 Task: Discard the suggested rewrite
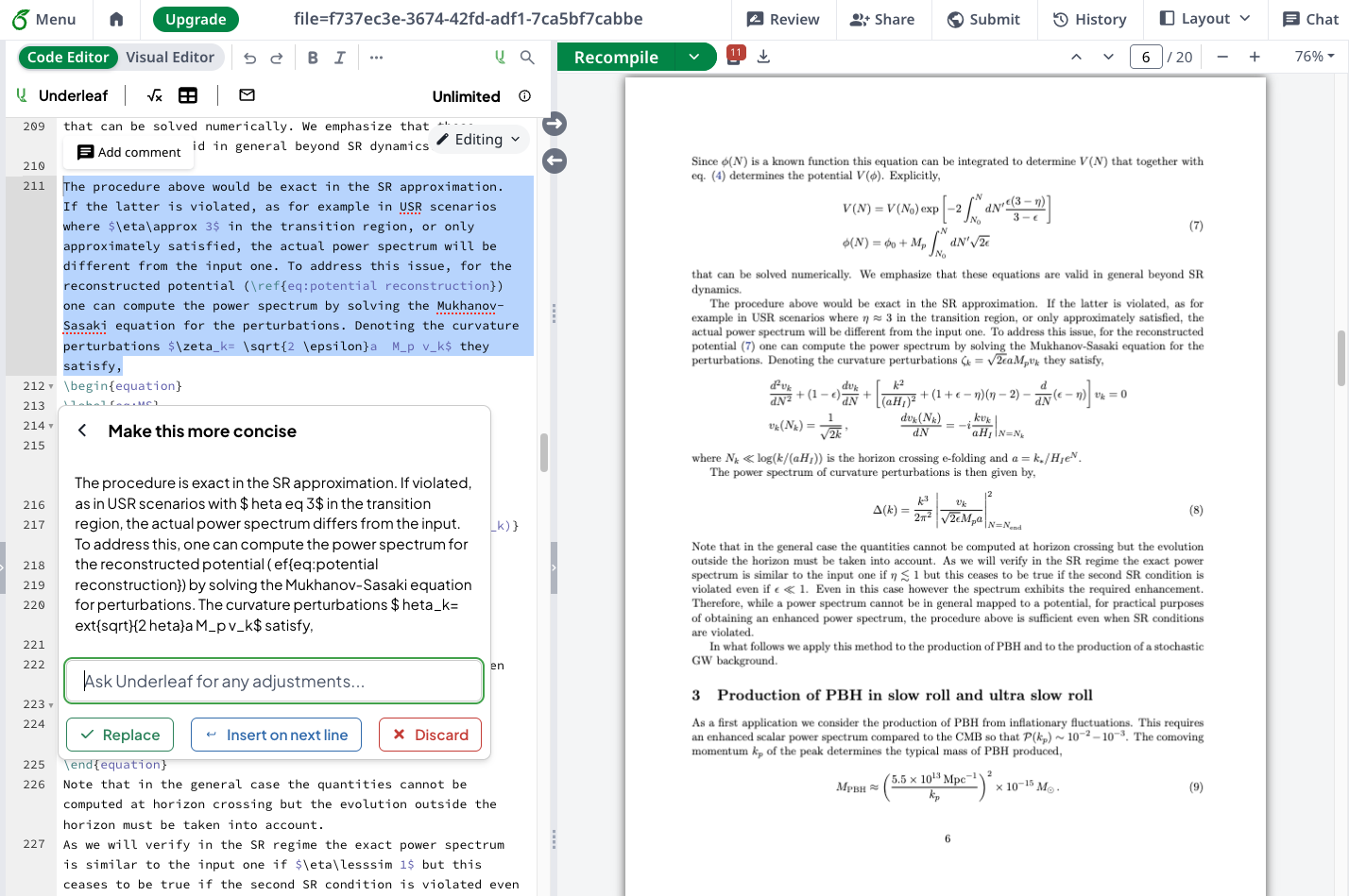(430, 735)
